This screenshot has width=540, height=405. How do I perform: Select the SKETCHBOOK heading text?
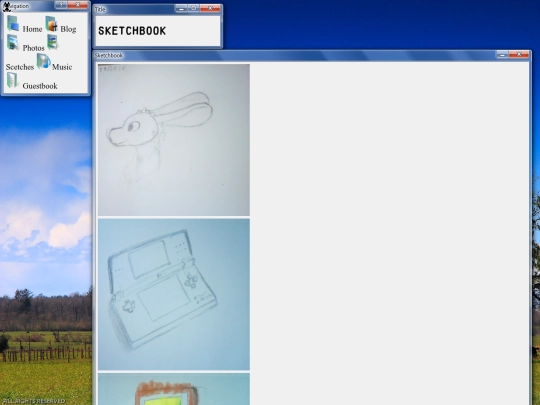pyautogui.click(x=132, y=31)
